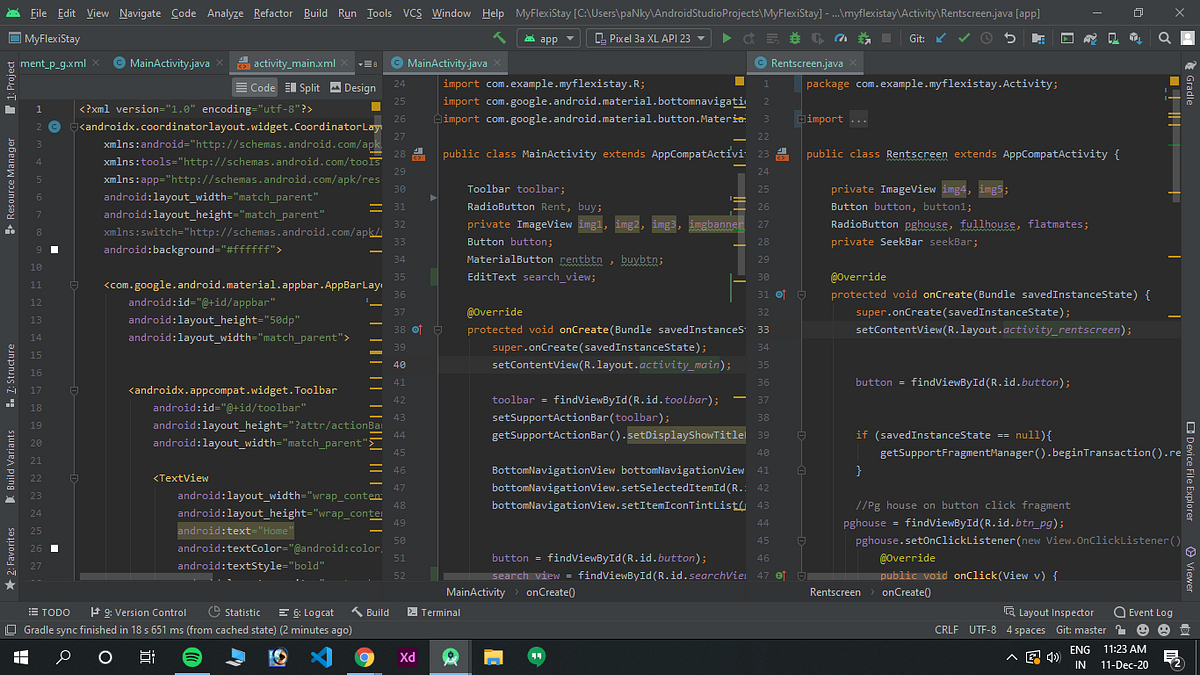Open Adobe XD from the taskbar
Screen dimensions: 1200x675
[407, 657]
